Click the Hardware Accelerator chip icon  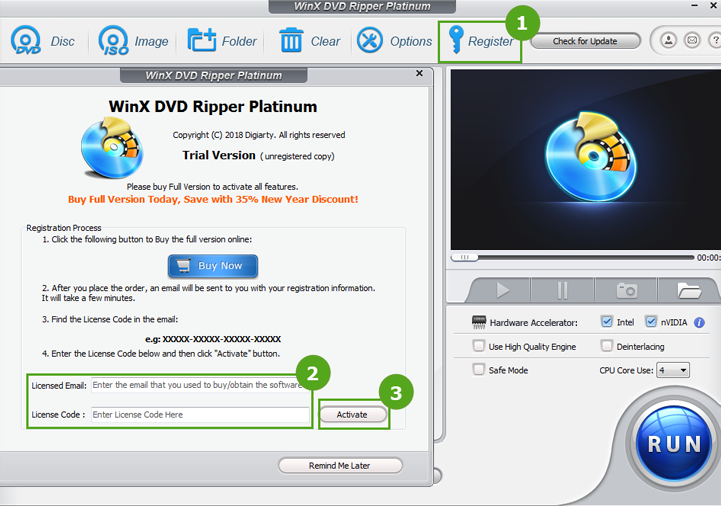[x=479, y=322]
